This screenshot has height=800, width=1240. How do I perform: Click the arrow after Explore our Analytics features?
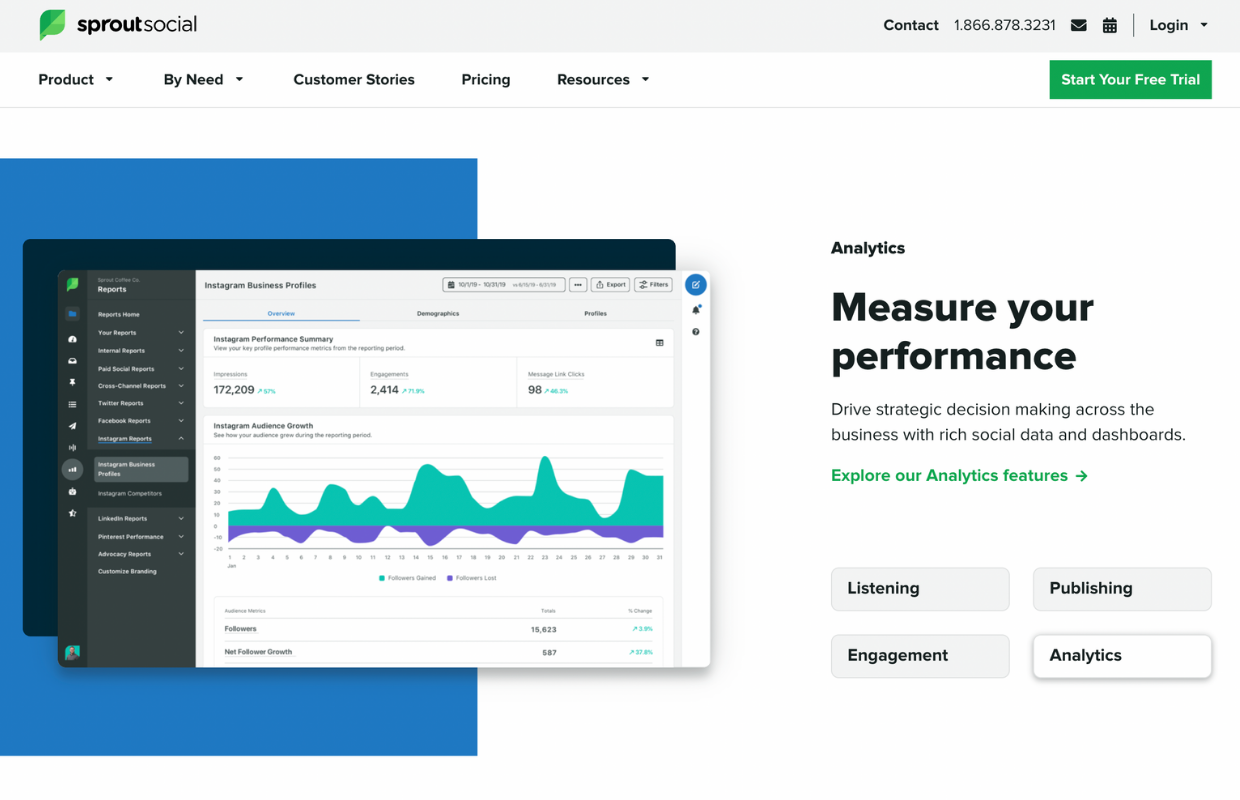tap(1081, 476)
